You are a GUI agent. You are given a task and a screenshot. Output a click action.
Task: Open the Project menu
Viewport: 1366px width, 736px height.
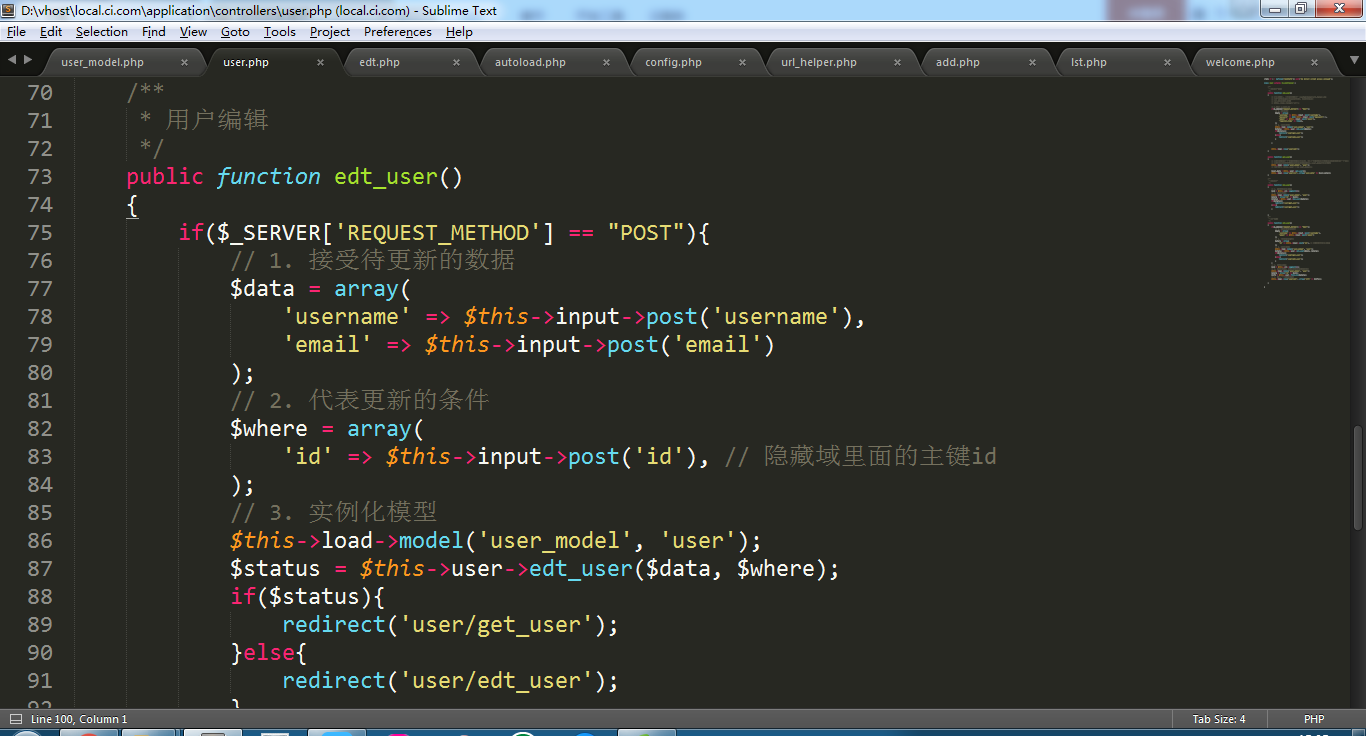(x=329, y=32)
